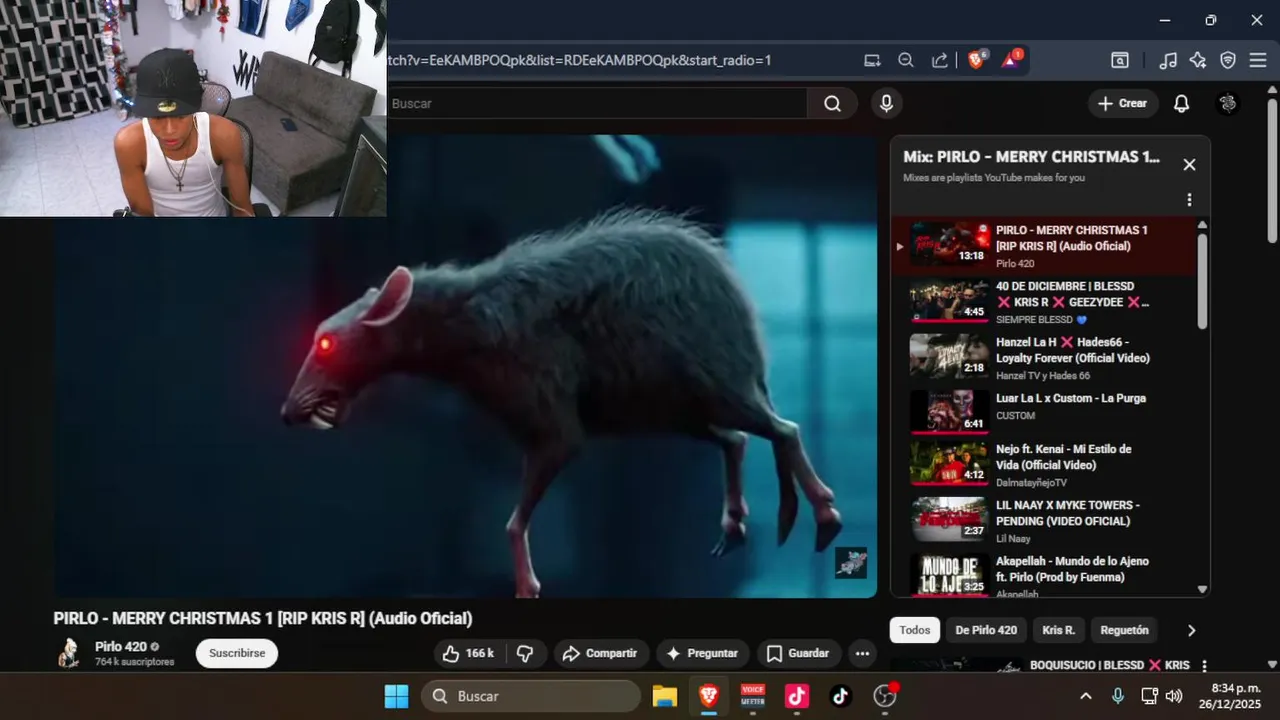The height and width of the screenshot is (720, 1280).
Task: Like the video with thumbs up 166 k
Action: (x=470, y=653)
